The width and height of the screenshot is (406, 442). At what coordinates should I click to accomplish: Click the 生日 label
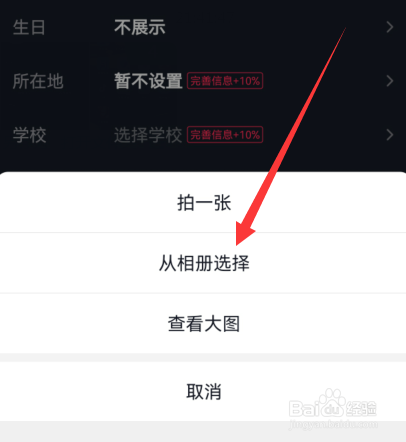click(29, 27)
